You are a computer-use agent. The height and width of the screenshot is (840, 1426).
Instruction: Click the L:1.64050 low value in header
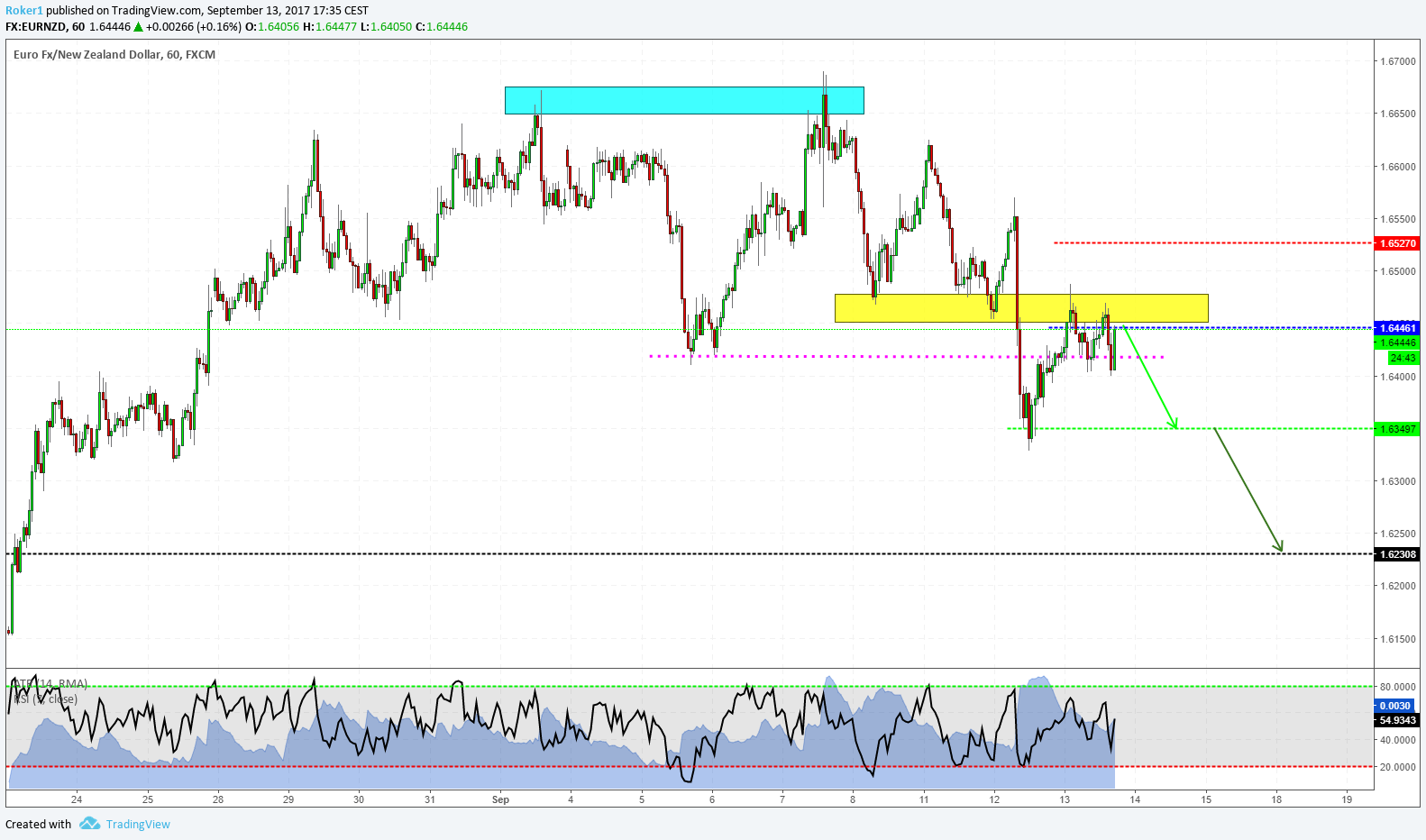[x=386, y=27]
